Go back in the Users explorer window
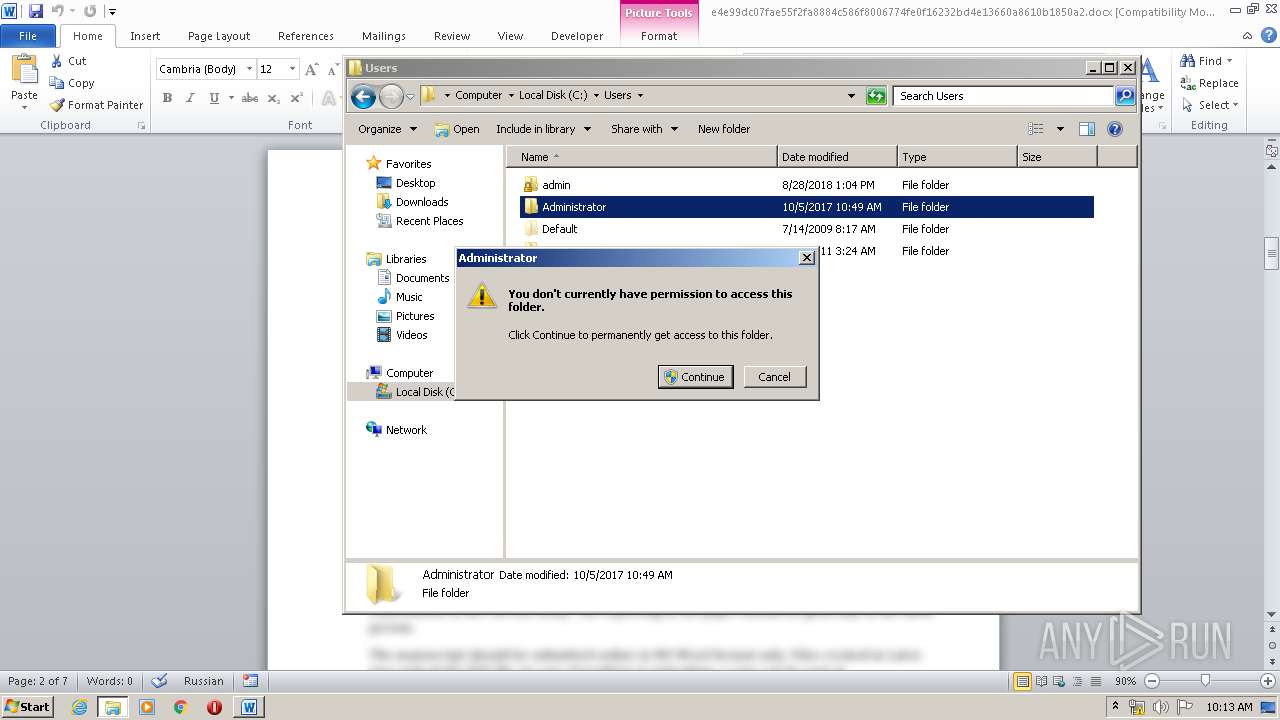 [x=363, y=96]
